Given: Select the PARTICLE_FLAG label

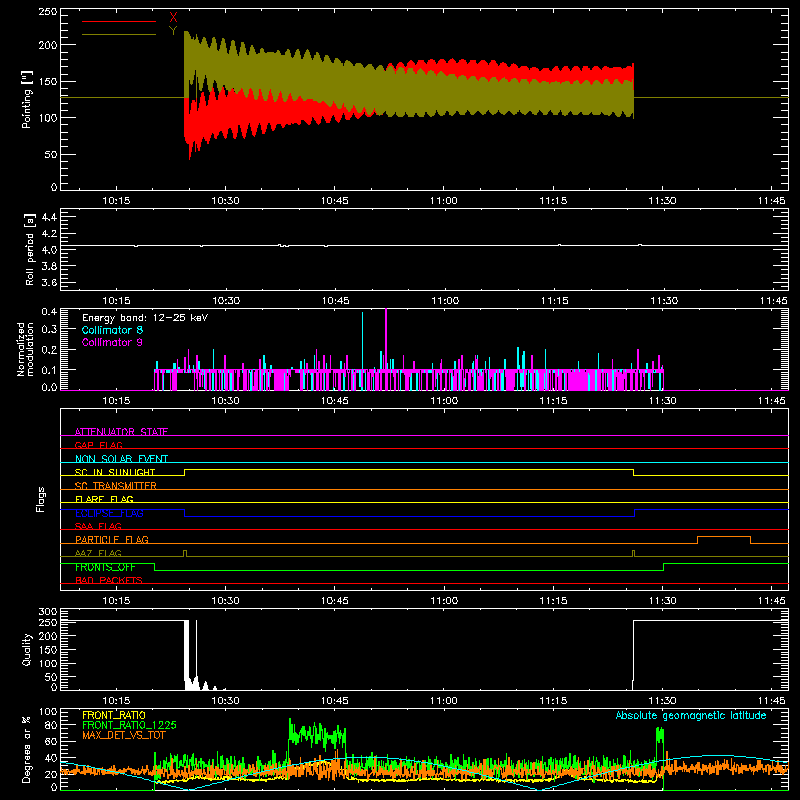Looking at the screenshot, I should (x=112, y=539).
